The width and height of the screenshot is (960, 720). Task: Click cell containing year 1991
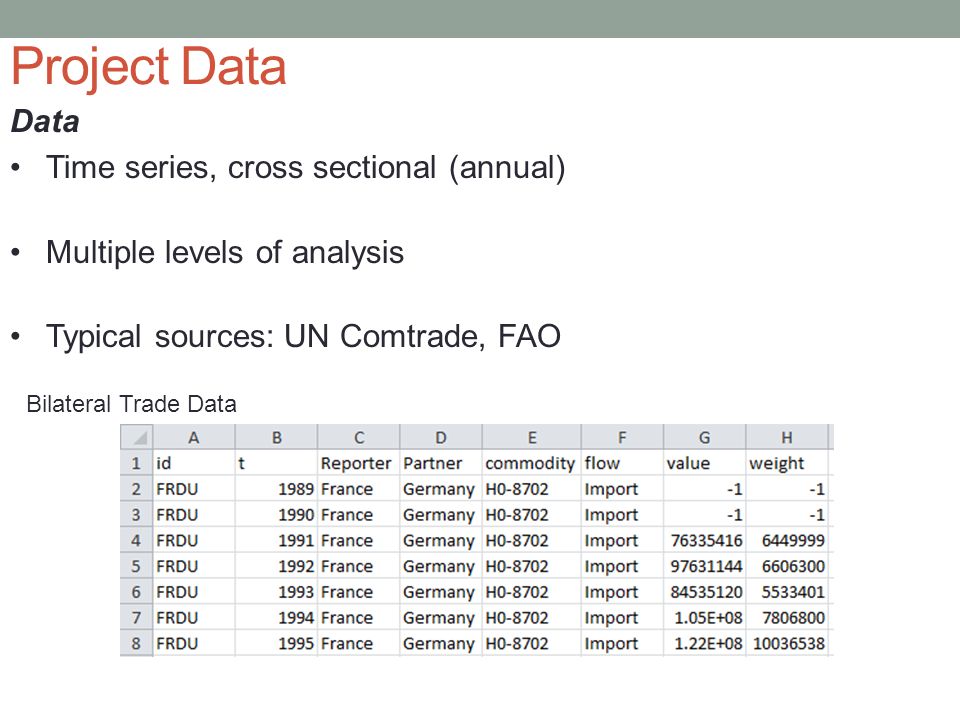(x=276, y=541)
